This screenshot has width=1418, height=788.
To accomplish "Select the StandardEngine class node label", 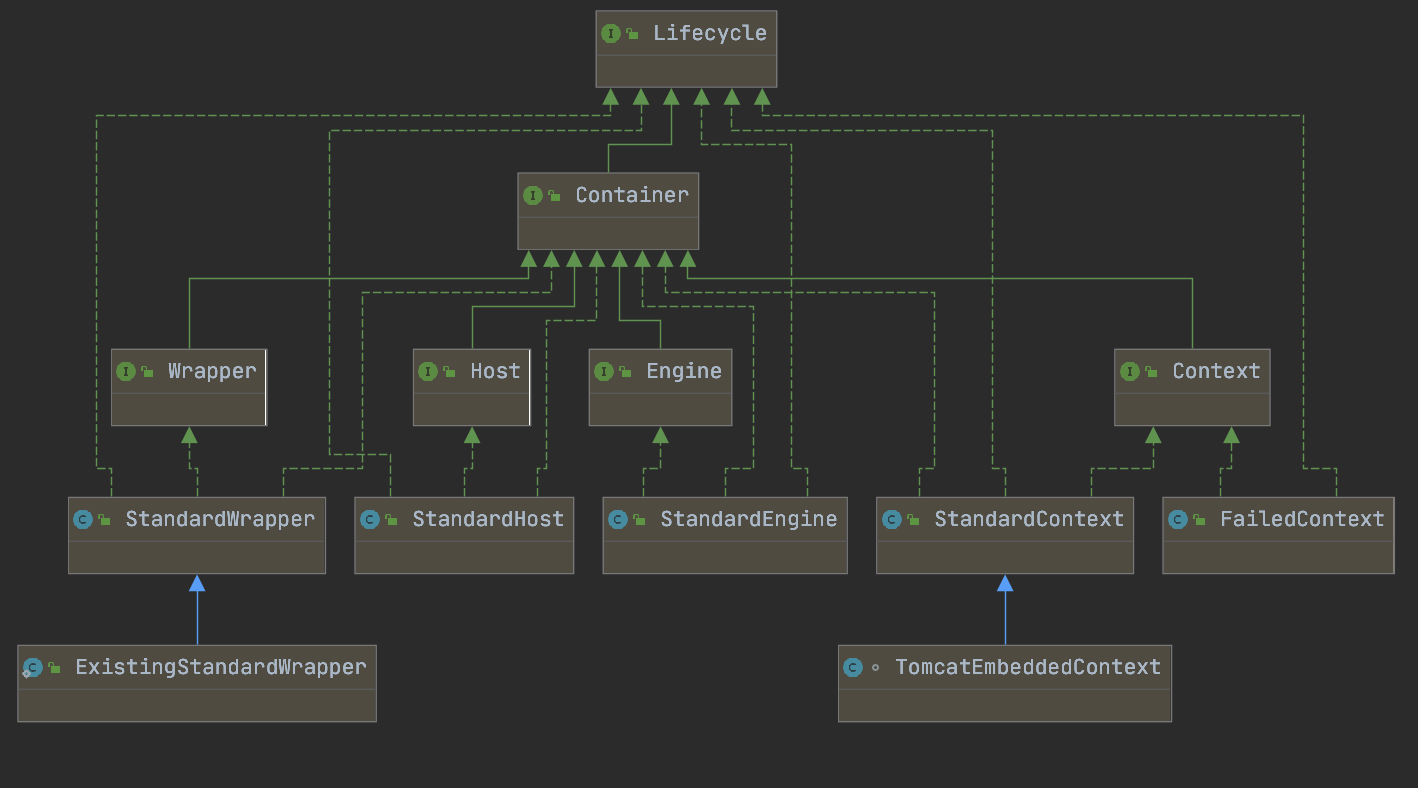I will [x=748, y=519].
